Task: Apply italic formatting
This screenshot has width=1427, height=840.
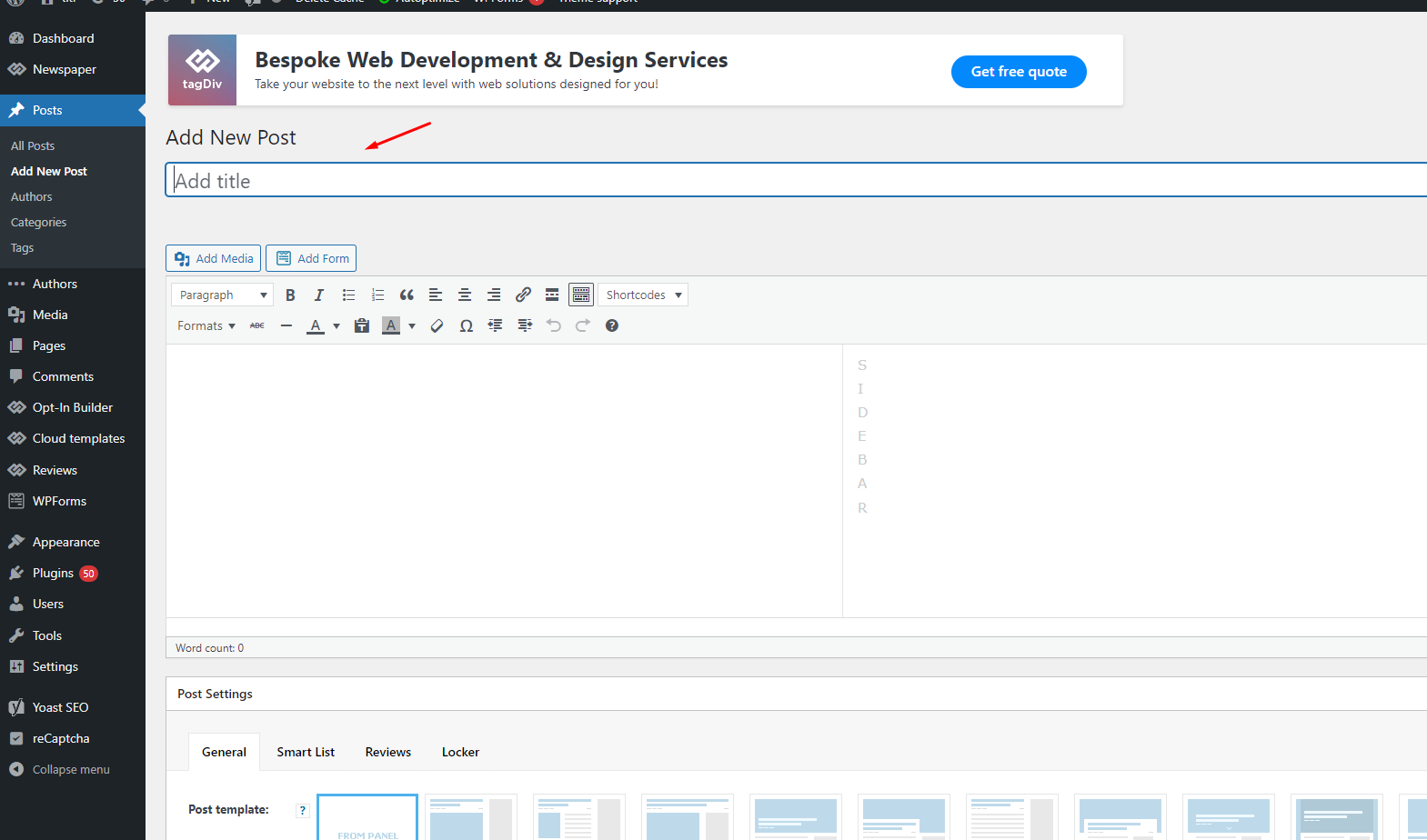Action: point(319,295)
